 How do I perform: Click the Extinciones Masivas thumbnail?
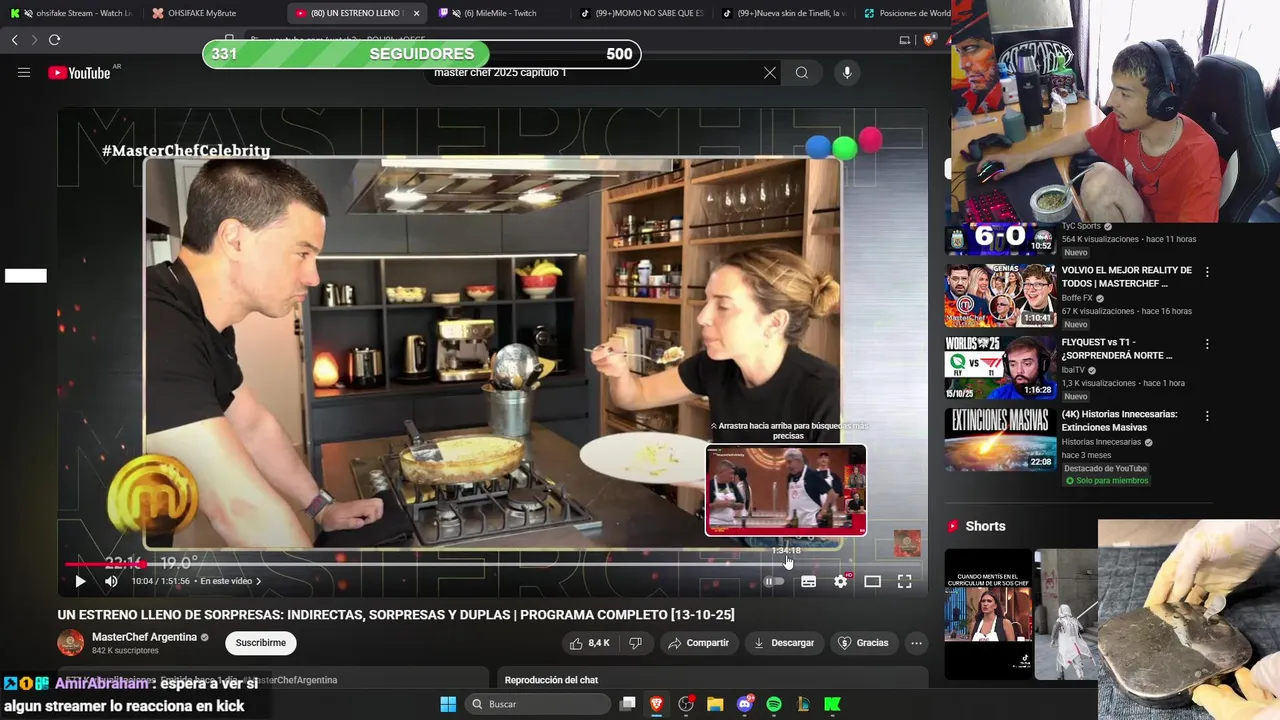[1001, 439]
